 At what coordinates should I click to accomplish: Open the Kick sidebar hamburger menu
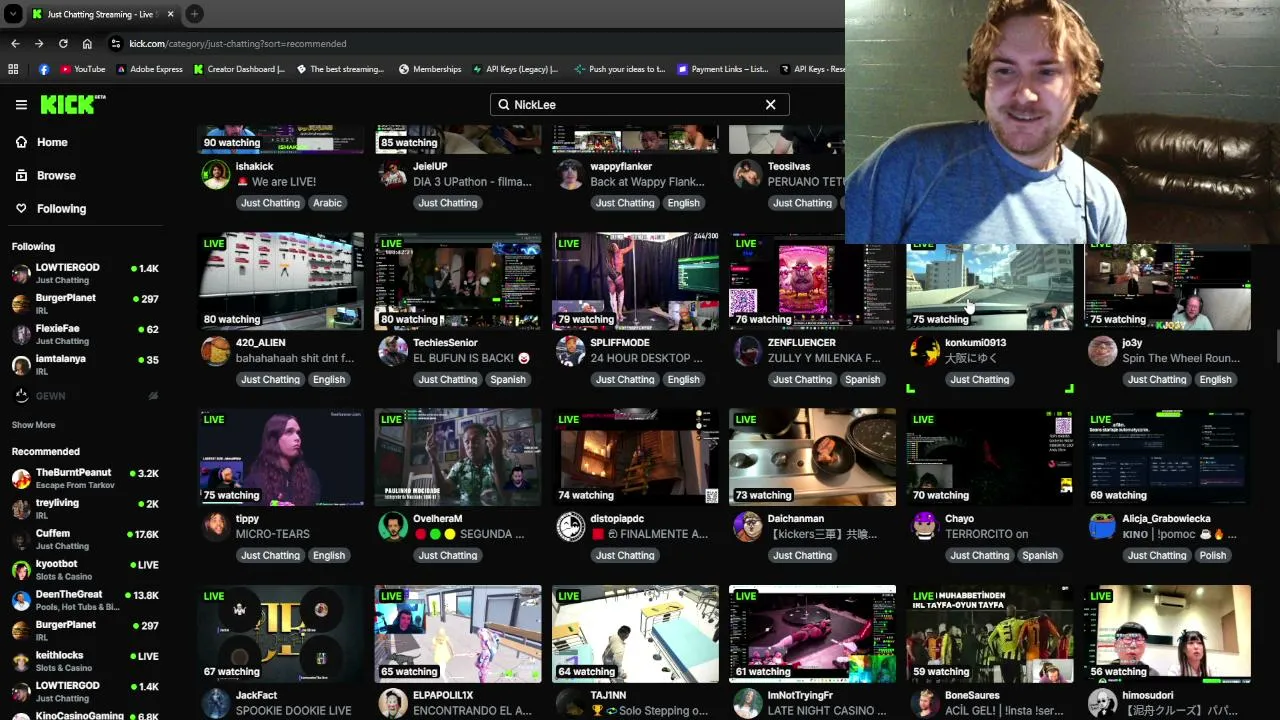point(21,104)
